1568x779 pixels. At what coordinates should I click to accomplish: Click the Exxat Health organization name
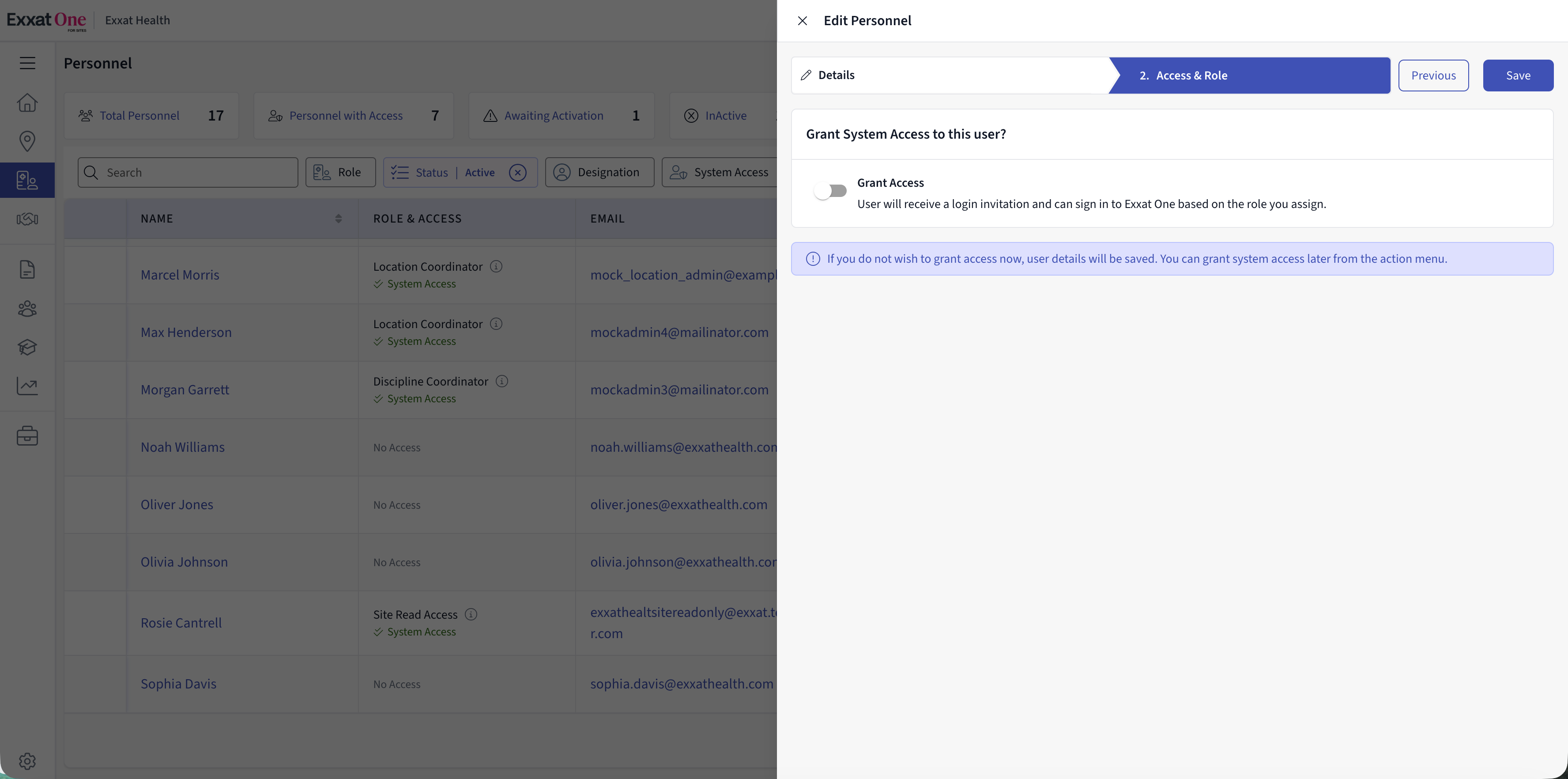pos(138,20)
